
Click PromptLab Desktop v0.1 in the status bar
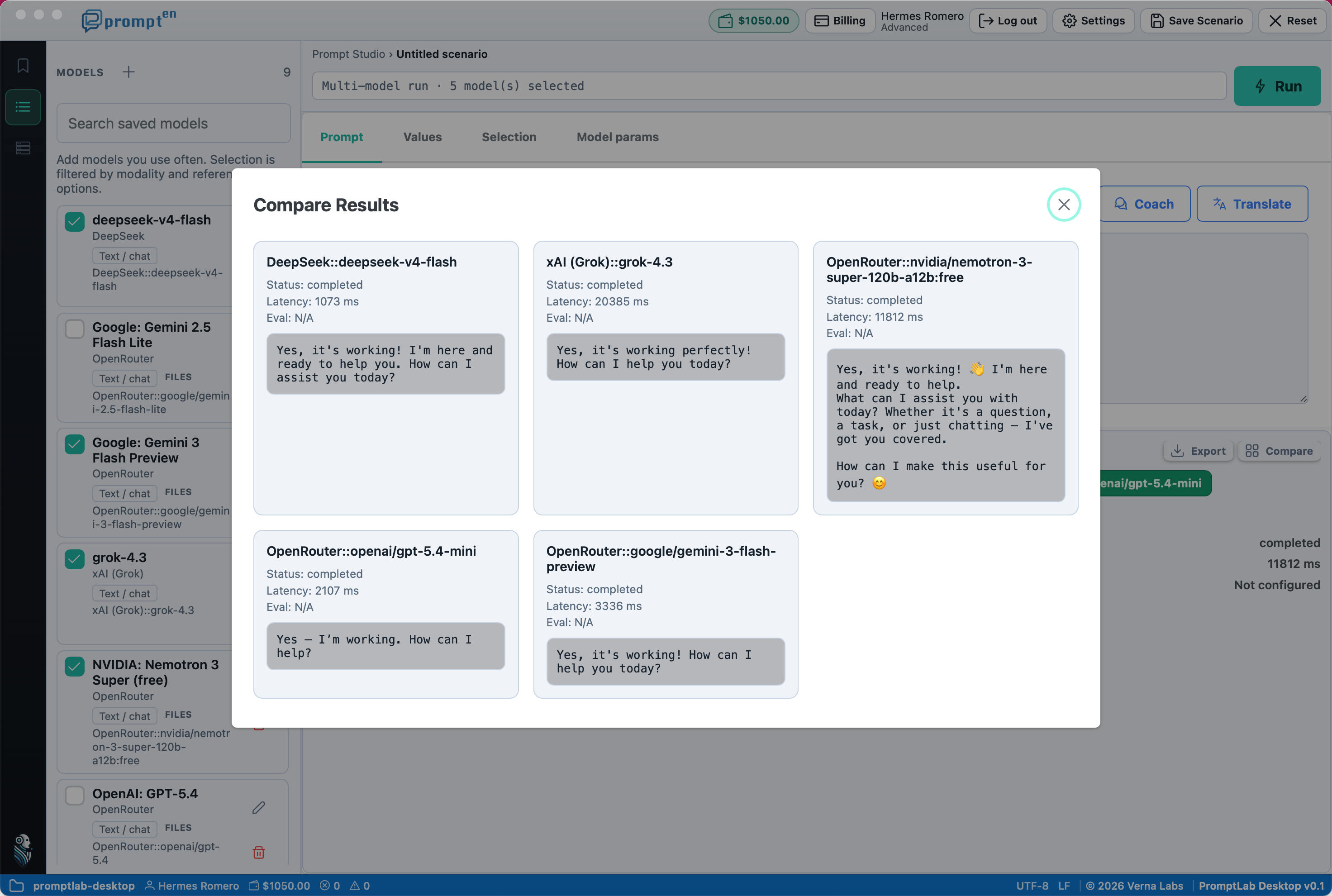pyautogui.click(x=1261, y=886)
